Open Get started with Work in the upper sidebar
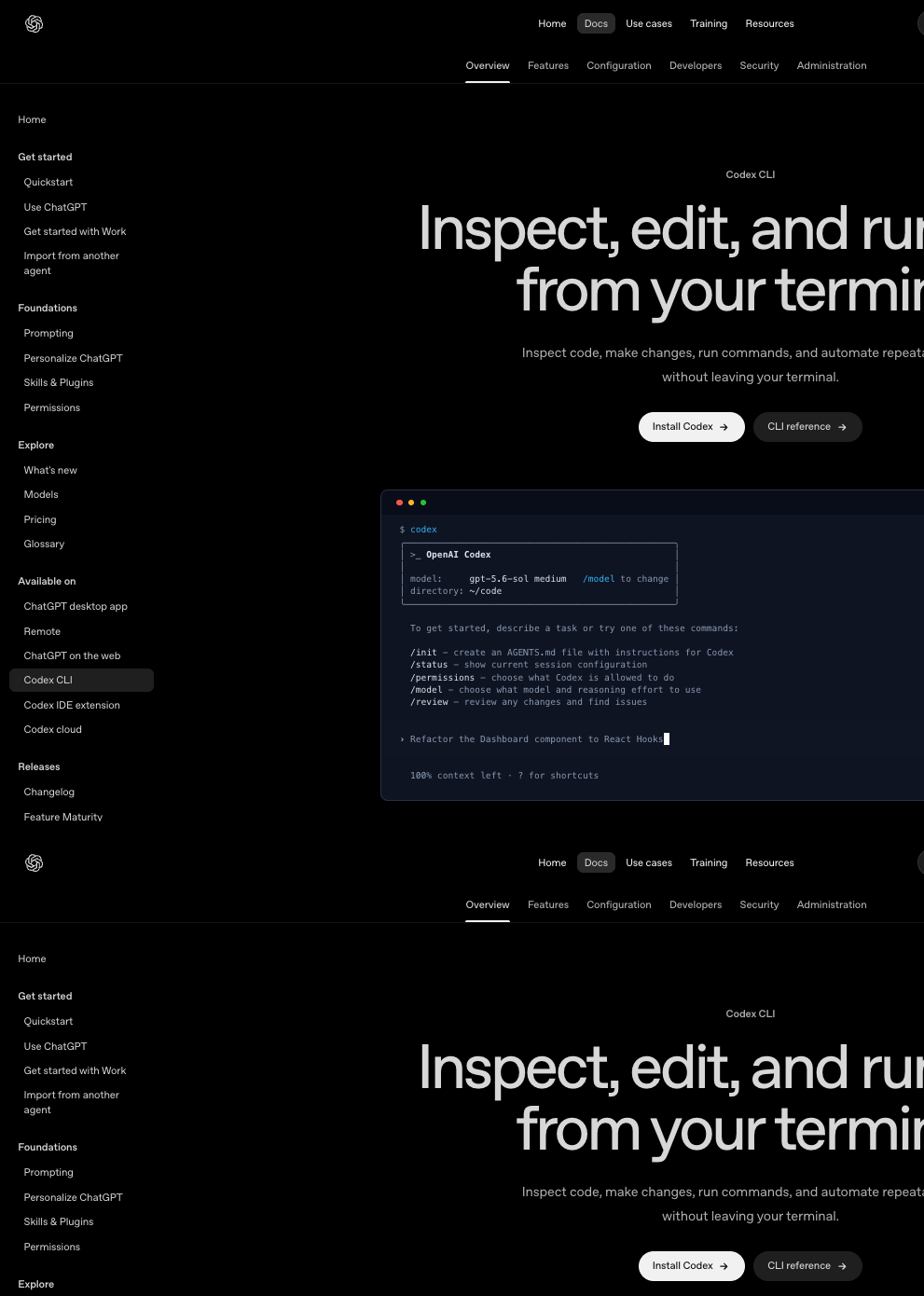The height and width of the screenshot is (1296, 924). (75, 231)
